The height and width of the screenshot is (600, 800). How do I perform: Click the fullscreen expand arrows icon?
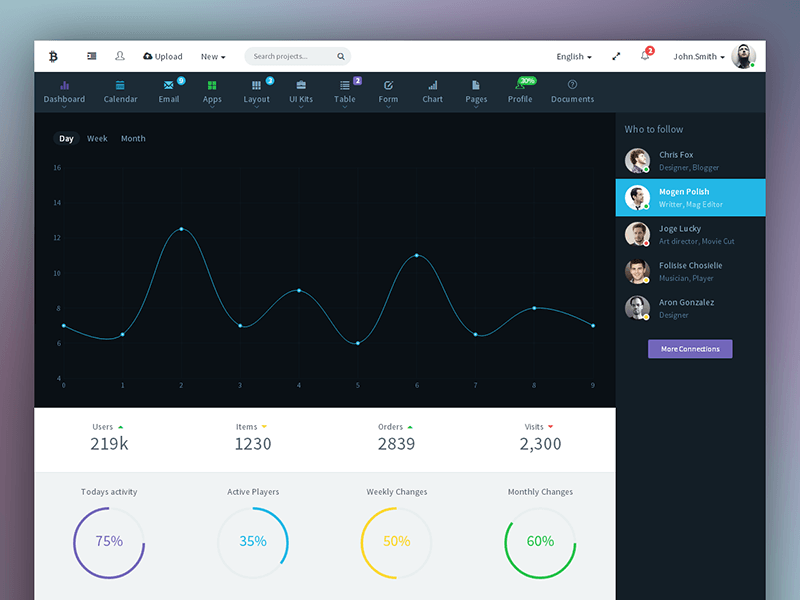[616, 57]
